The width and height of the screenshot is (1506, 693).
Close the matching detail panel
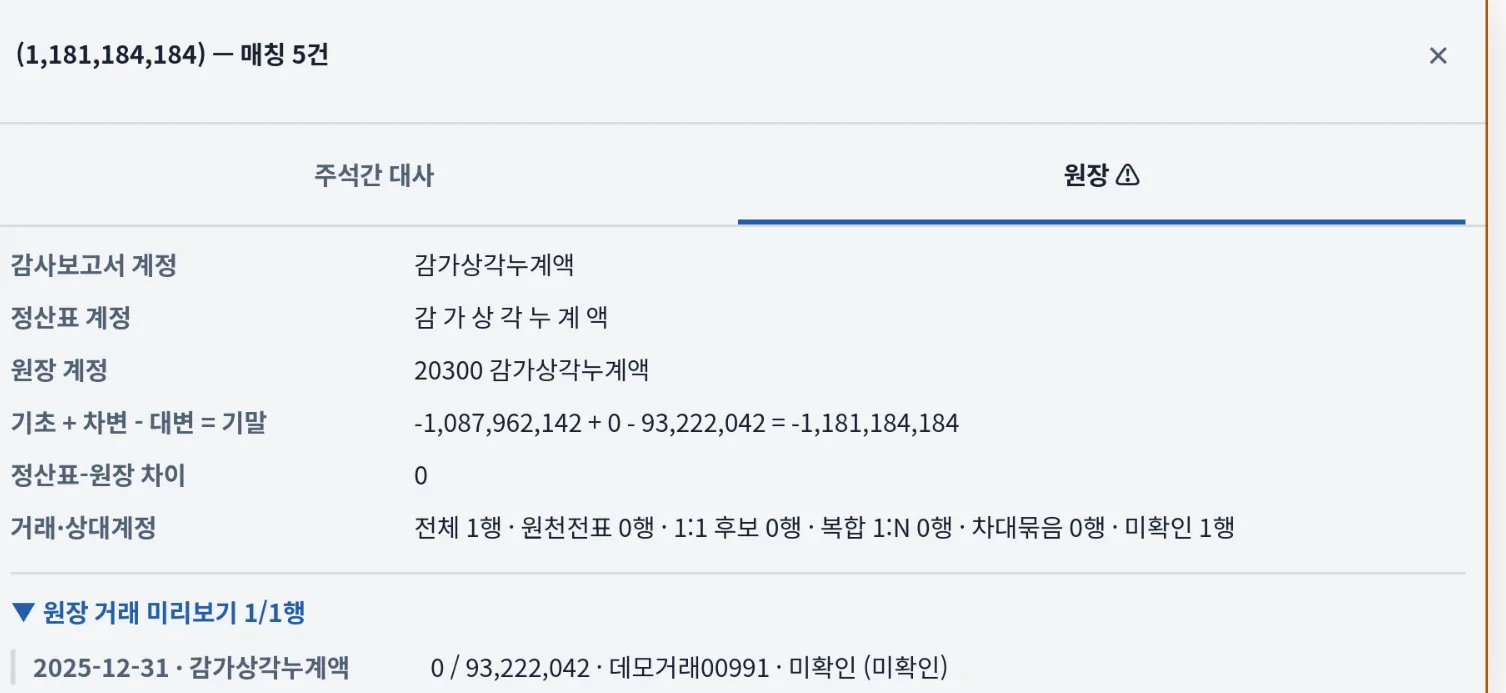[x=1438, y=56]
